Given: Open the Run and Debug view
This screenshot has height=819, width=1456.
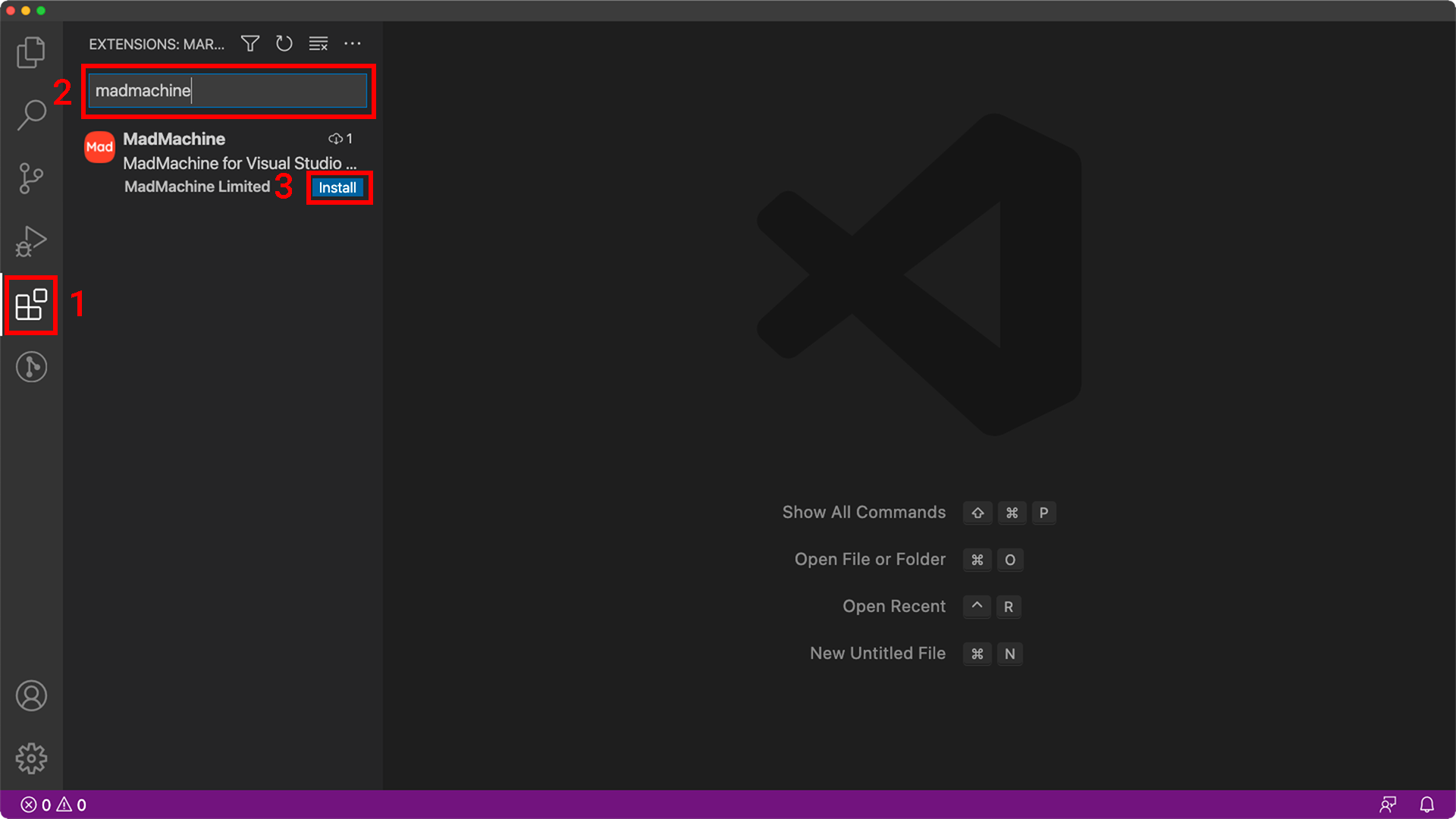Looking at the screenshot, I should [x=31, y=241].
